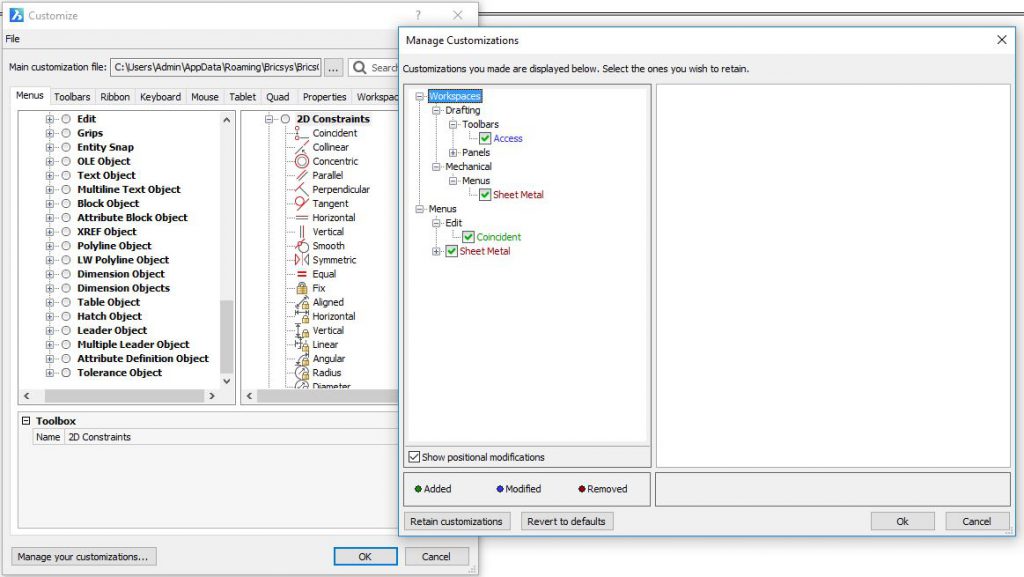This screenshot has height=577, width=1024.
Task: Click Cancel in Manage Customizations dialog
Action: (x=976, y=522)
